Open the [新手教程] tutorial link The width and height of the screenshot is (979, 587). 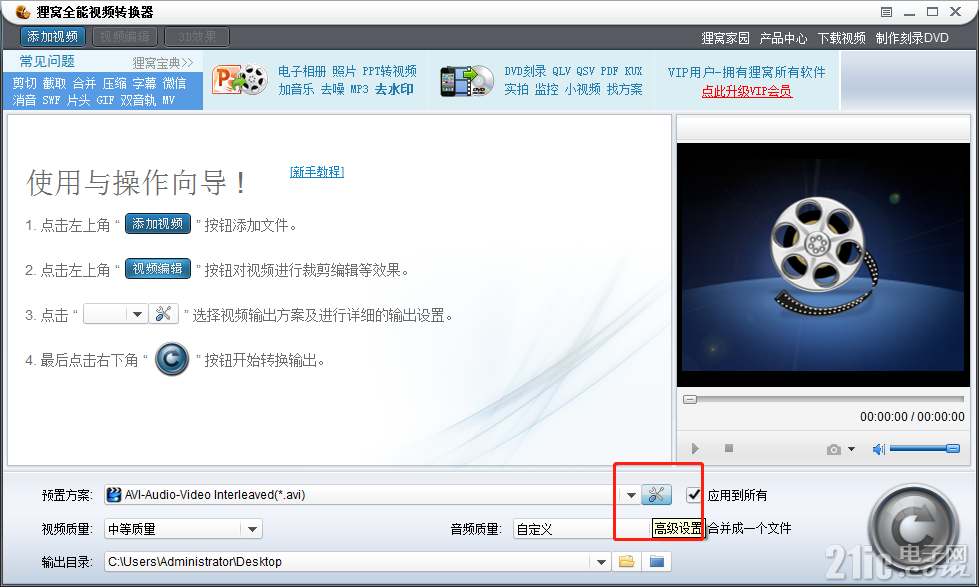pos(317,172)
